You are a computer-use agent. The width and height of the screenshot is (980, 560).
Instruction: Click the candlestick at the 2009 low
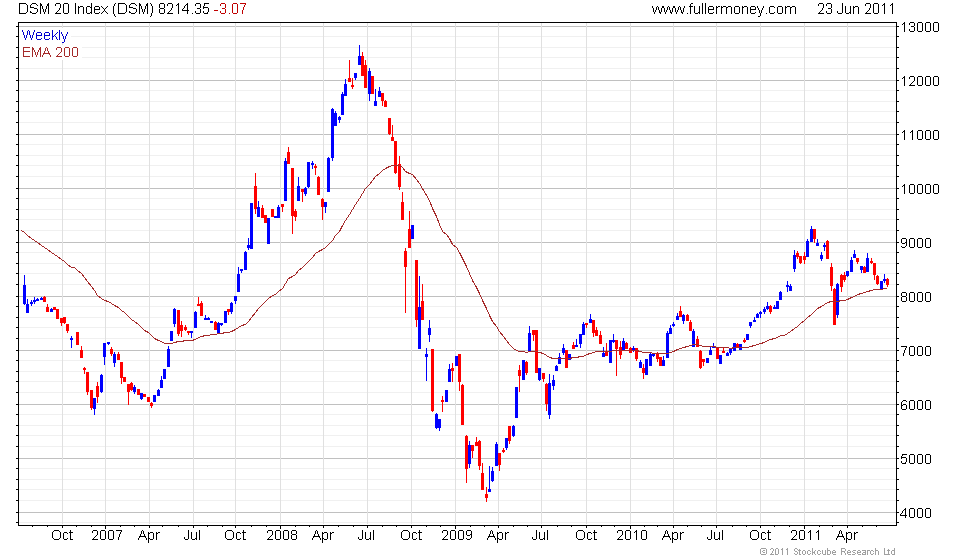pos(486,496)
